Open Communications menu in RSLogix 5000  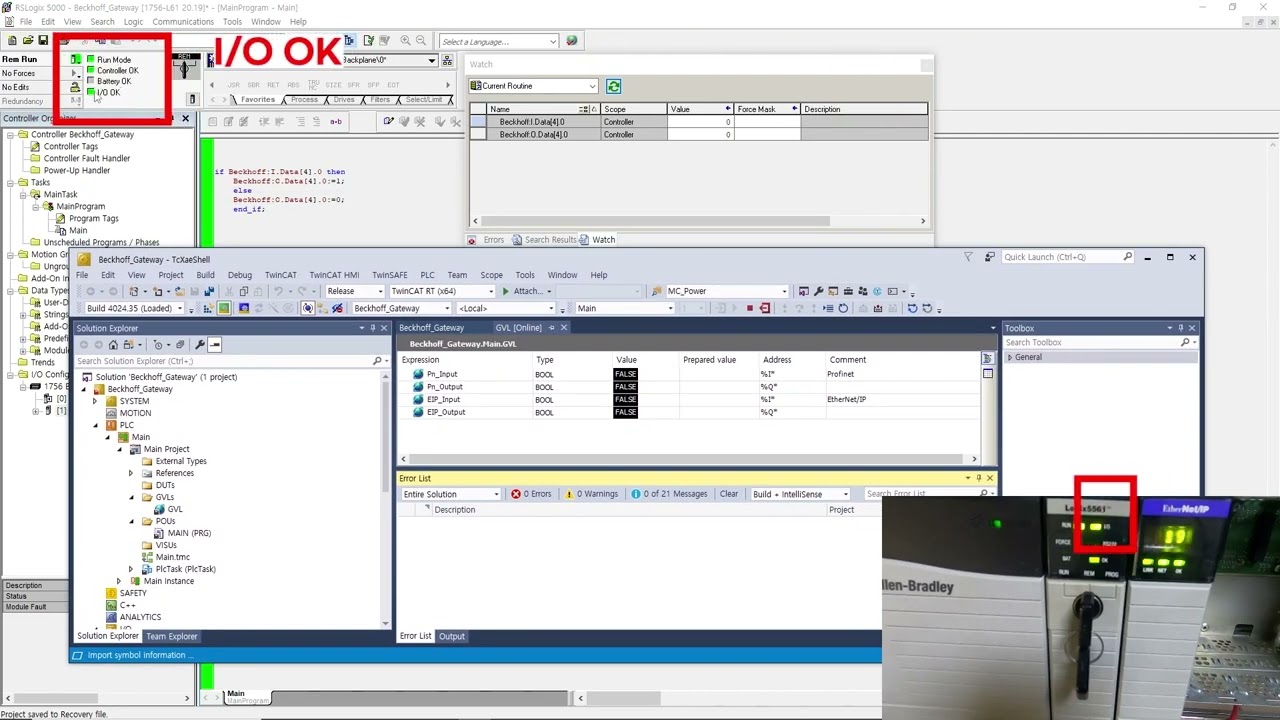click(183, 22)
